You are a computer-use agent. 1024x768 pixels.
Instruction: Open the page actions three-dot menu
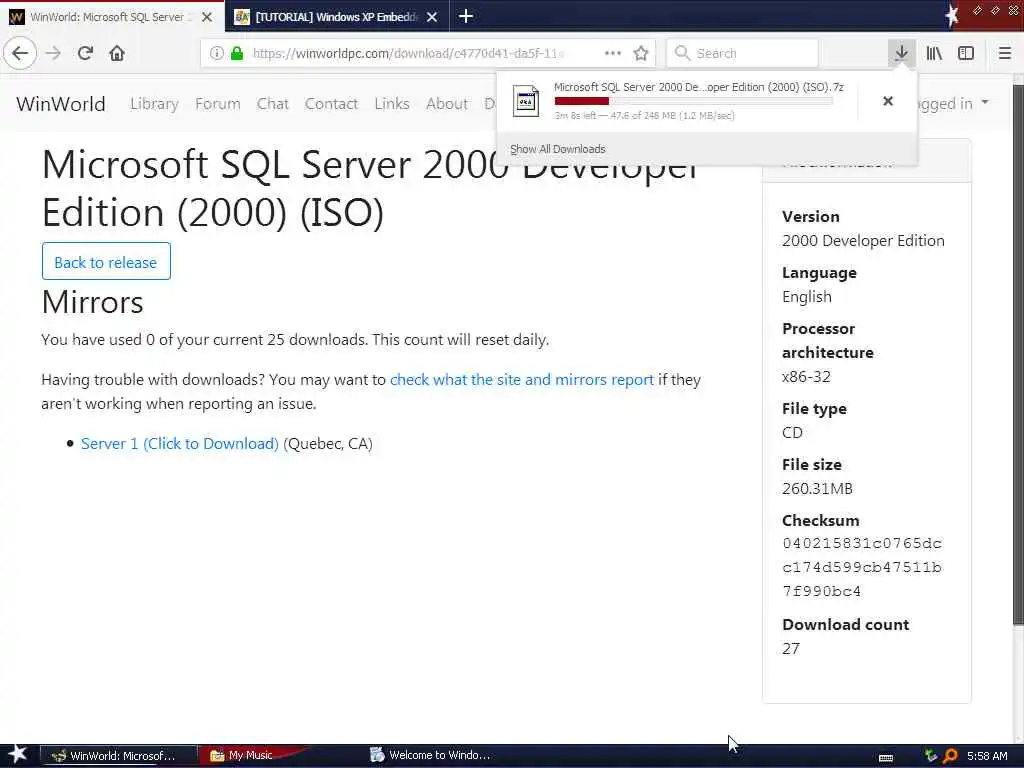click(613, 53)
